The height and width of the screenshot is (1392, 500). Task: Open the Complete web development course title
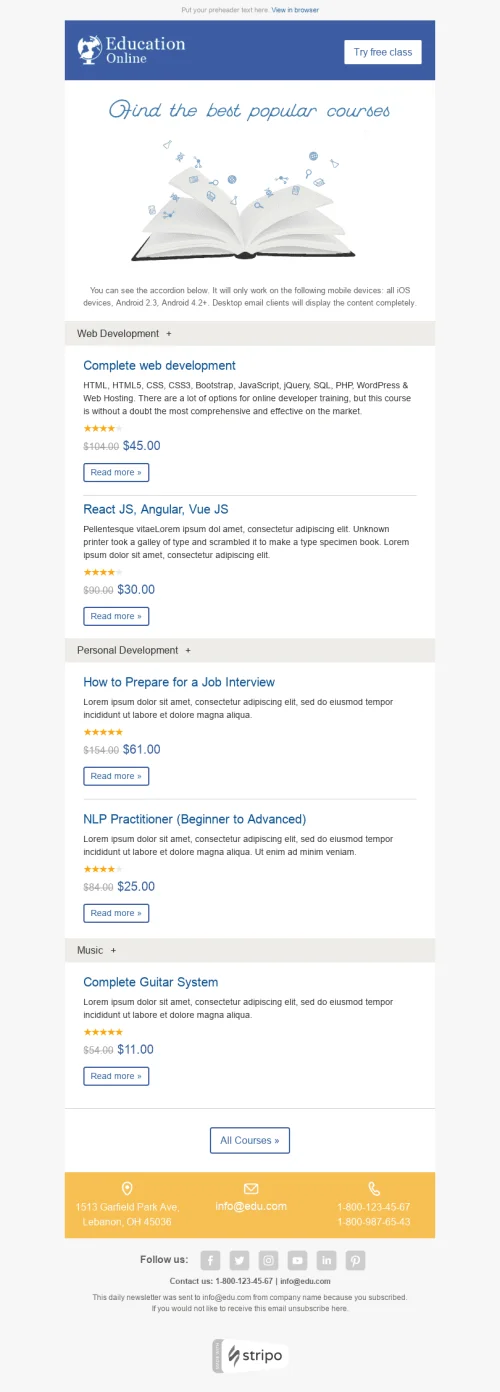(x=160, y=366)
